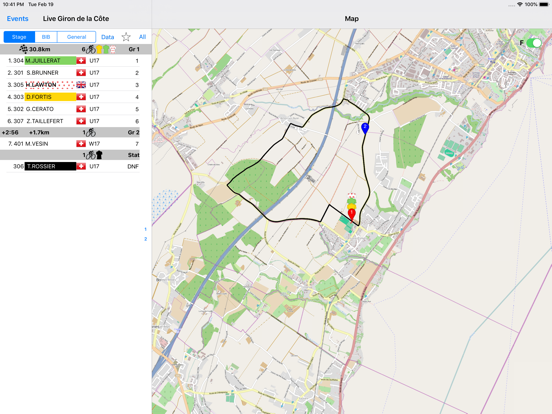Tap the Live Giron de la Côte title
Viewport: 552px width, 414px height.
[76, 19]
